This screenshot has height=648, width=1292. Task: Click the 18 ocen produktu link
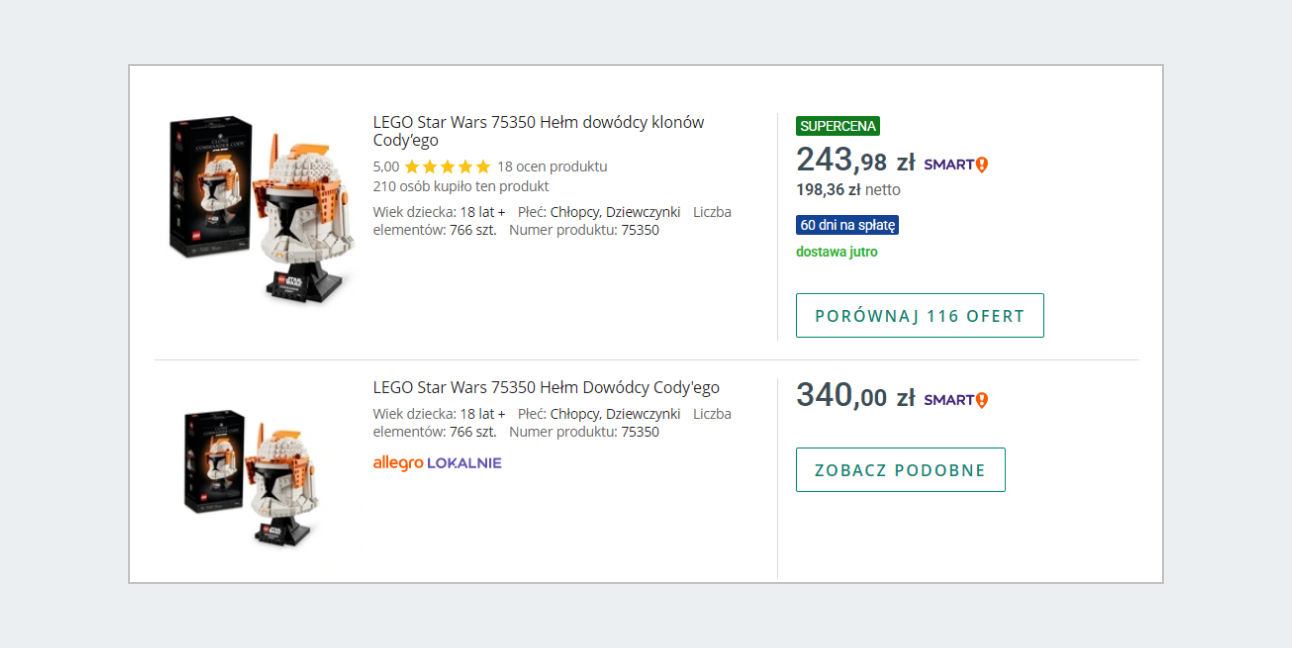[x=552, y=167]
